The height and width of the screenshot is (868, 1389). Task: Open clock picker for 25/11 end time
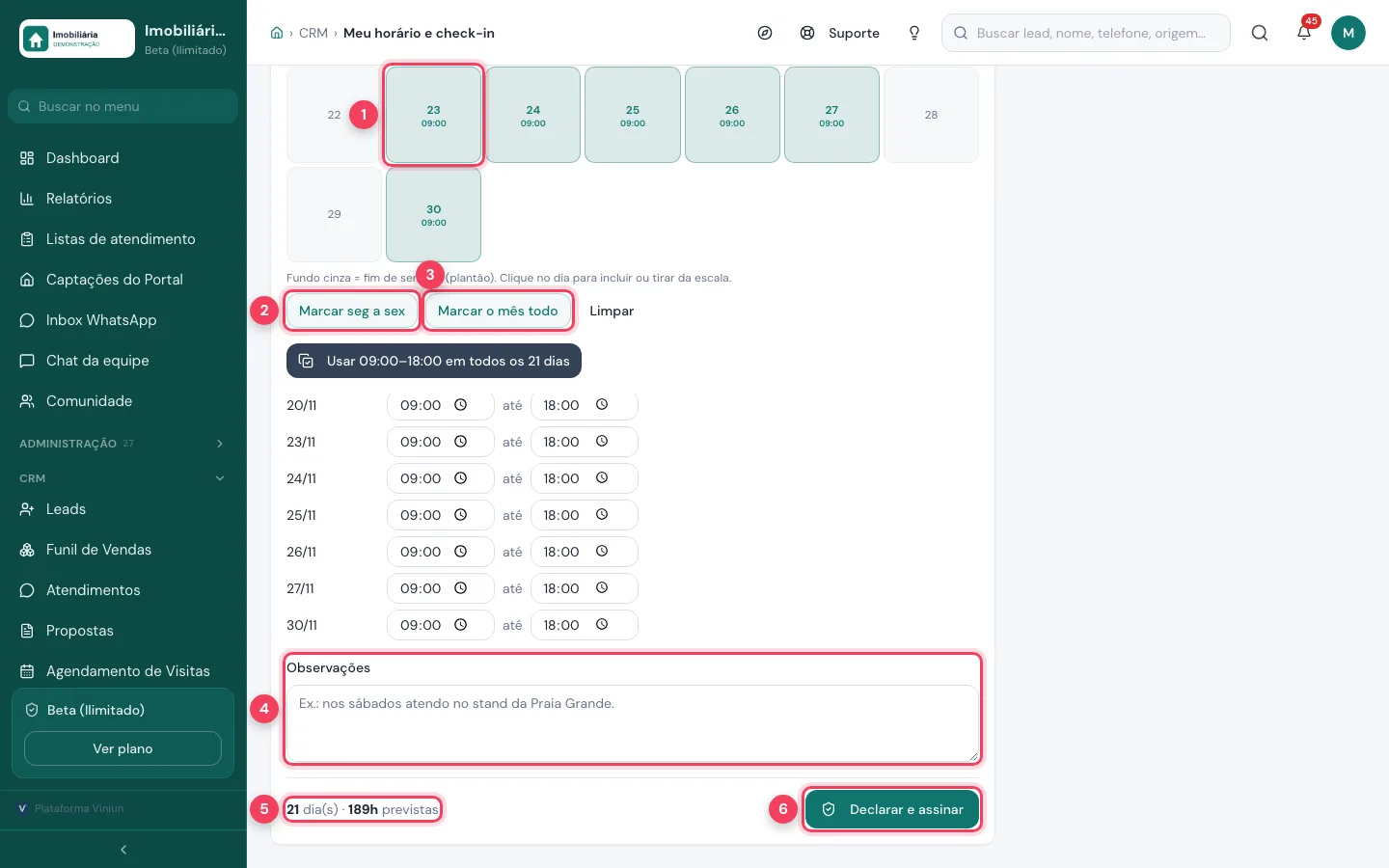pyautogui.click(x=602, y=515)
